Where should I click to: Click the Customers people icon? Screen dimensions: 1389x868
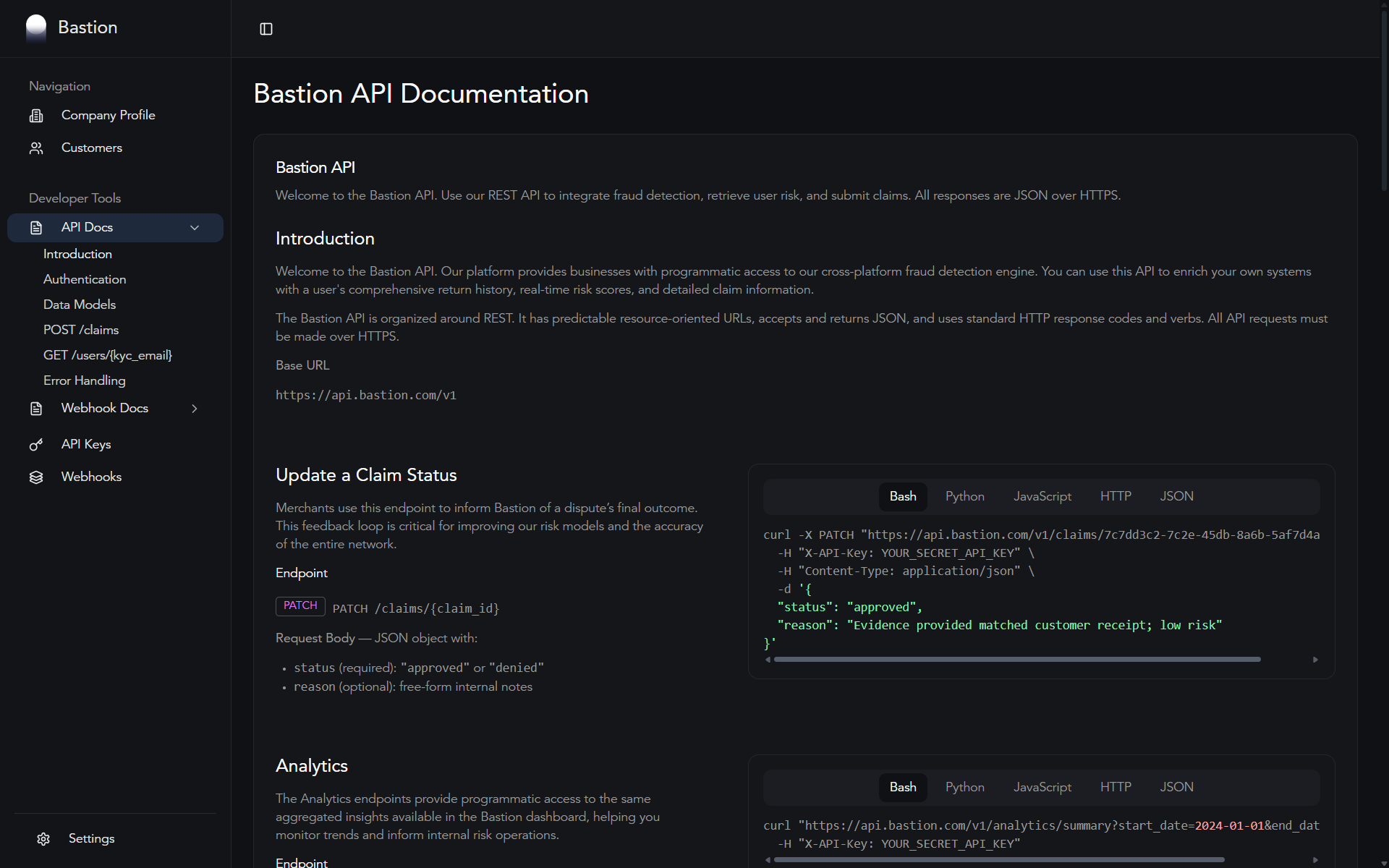36,148
